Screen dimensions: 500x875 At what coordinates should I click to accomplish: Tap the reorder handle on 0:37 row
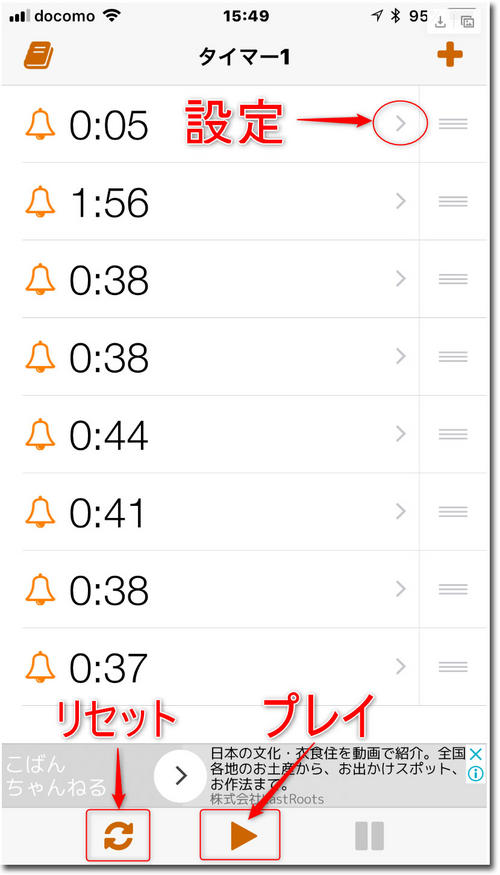[x=453, y=666]
